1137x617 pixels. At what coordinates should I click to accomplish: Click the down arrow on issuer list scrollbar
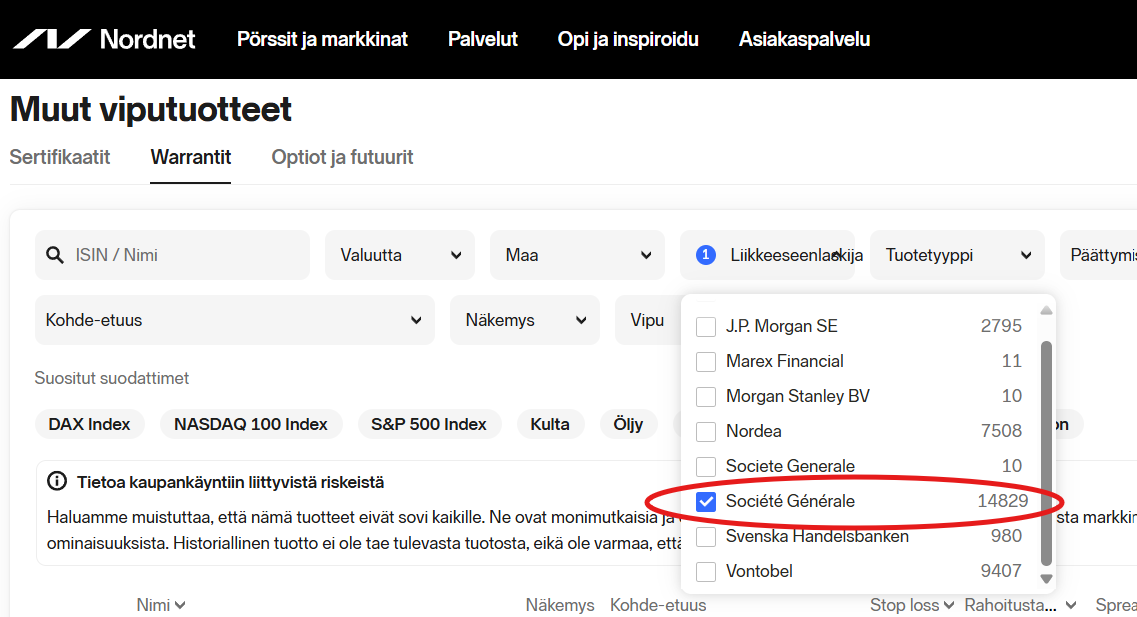click(1047, 580)
